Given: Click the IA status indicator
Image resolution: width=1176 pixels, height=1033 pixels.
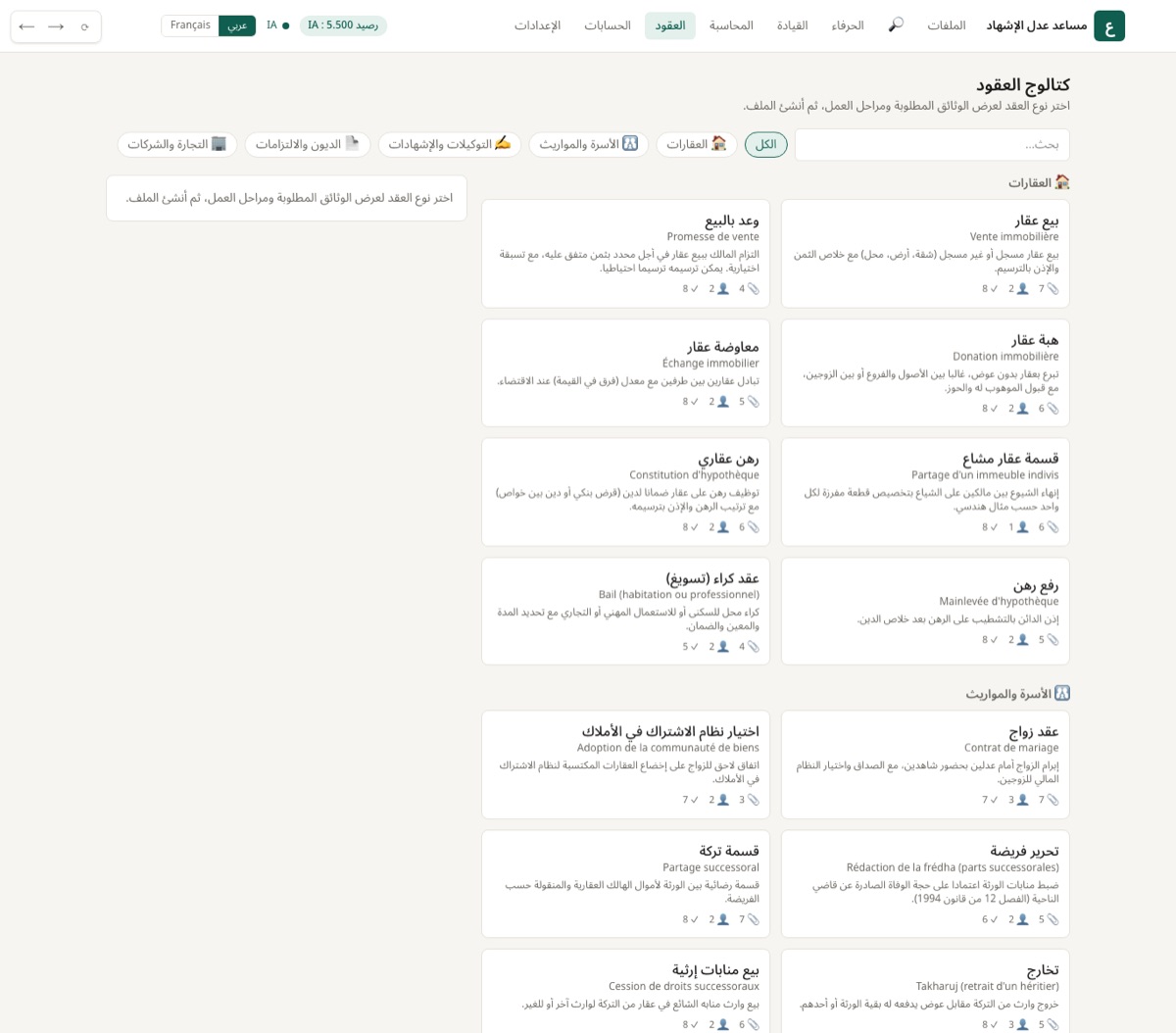Looking at the screenshot, I should coord(278,25).
